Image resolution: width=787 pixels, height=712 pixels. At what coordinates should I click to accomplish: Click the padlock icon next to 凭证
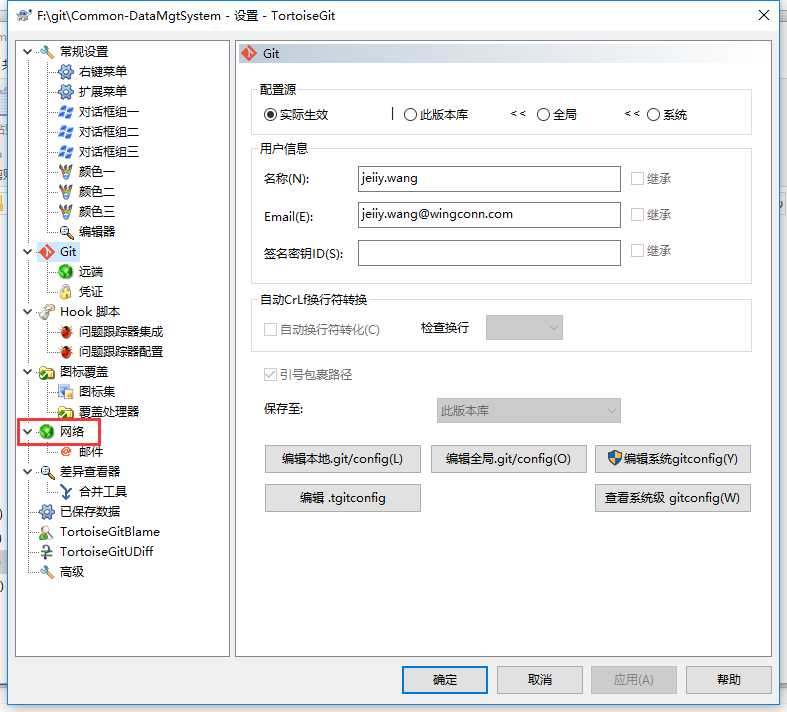[66, 292]
